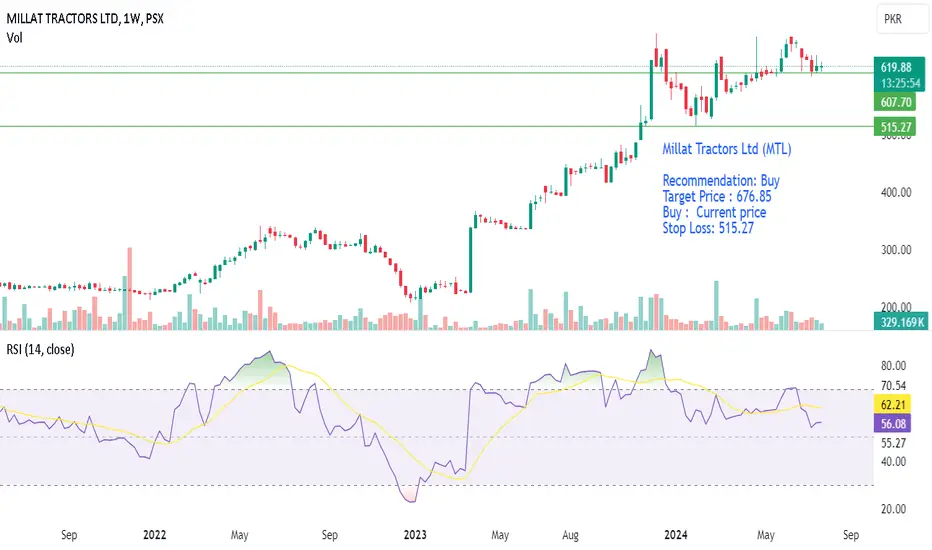This screenshot has width=932, height=550.
Task: Click the 80.00 RSI axis label
Action: pos(893,366)
